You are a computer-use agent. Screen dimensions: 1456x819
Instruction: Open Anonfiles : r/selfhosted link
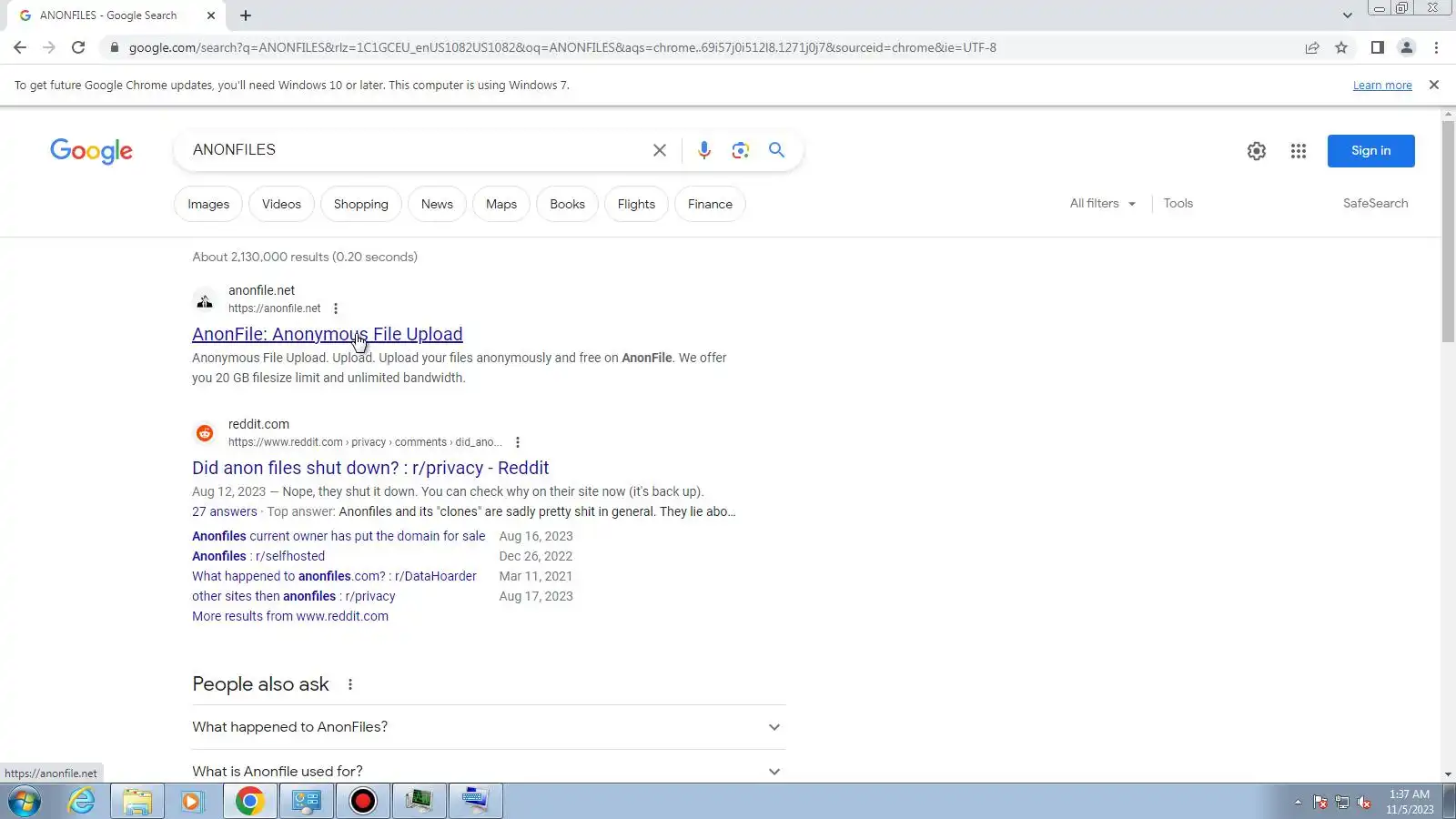258,556
